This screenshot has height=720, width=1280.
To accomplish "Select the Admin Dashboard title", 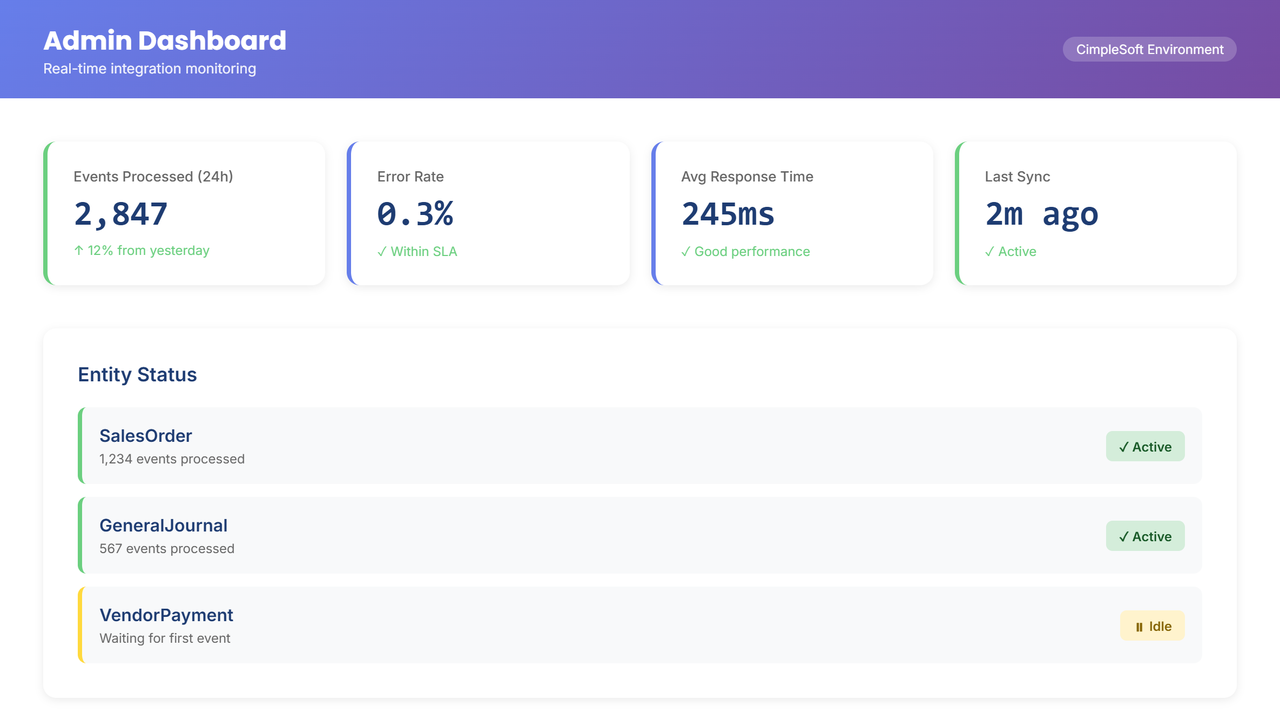I will coord(165,40).
